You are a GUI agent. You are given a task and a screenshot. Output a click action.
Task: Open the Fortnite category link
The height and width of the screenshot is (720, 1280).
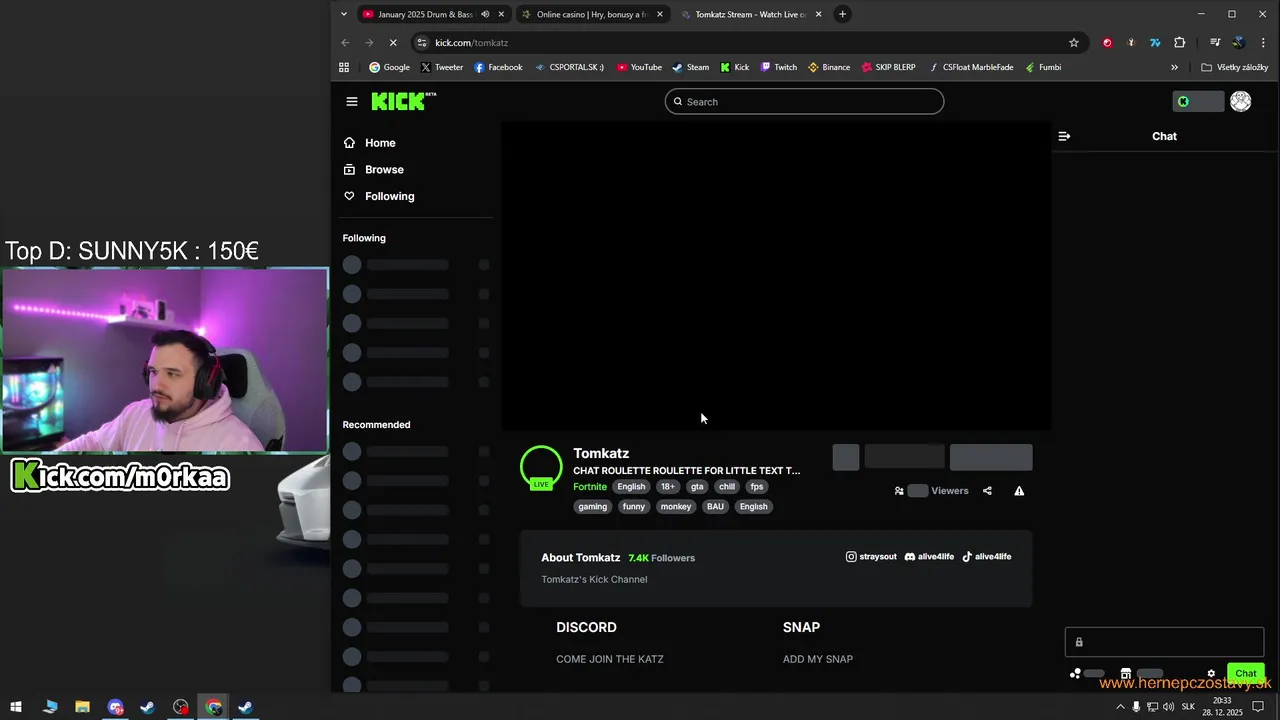590,487
